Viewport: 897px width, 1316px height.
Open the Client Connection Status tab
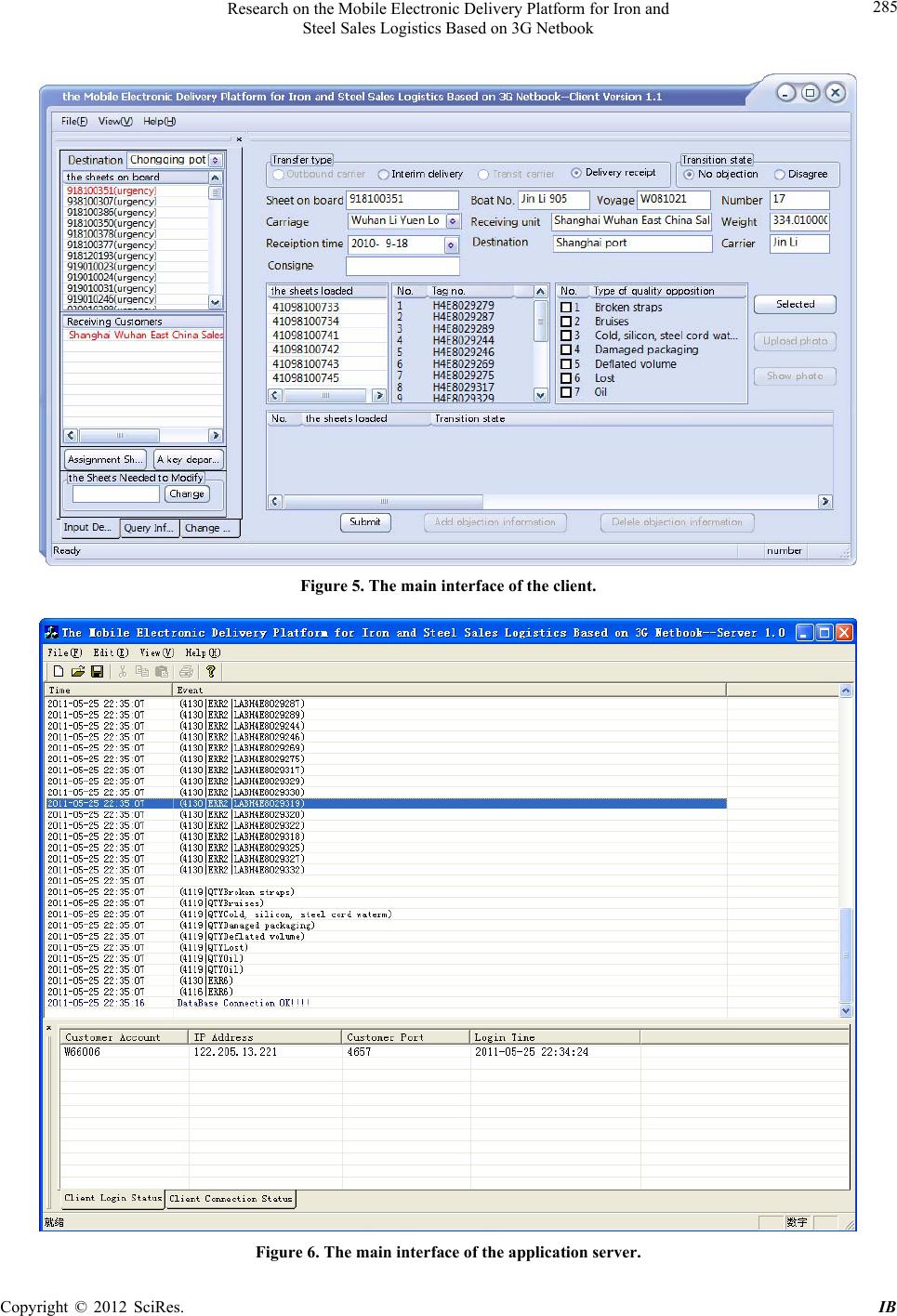pos(231,1199)
